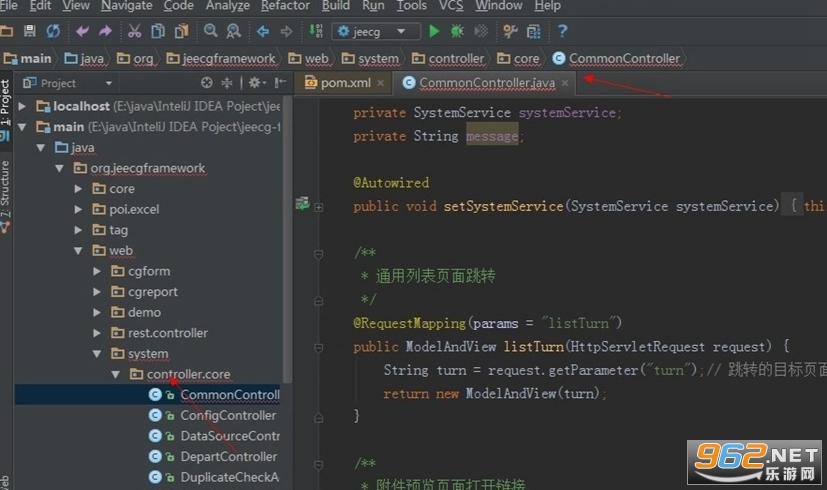Click the Cut scissors icon
The height and width of the screenshot is (490, 827).
pyautogui.click(x=134, y=31)
